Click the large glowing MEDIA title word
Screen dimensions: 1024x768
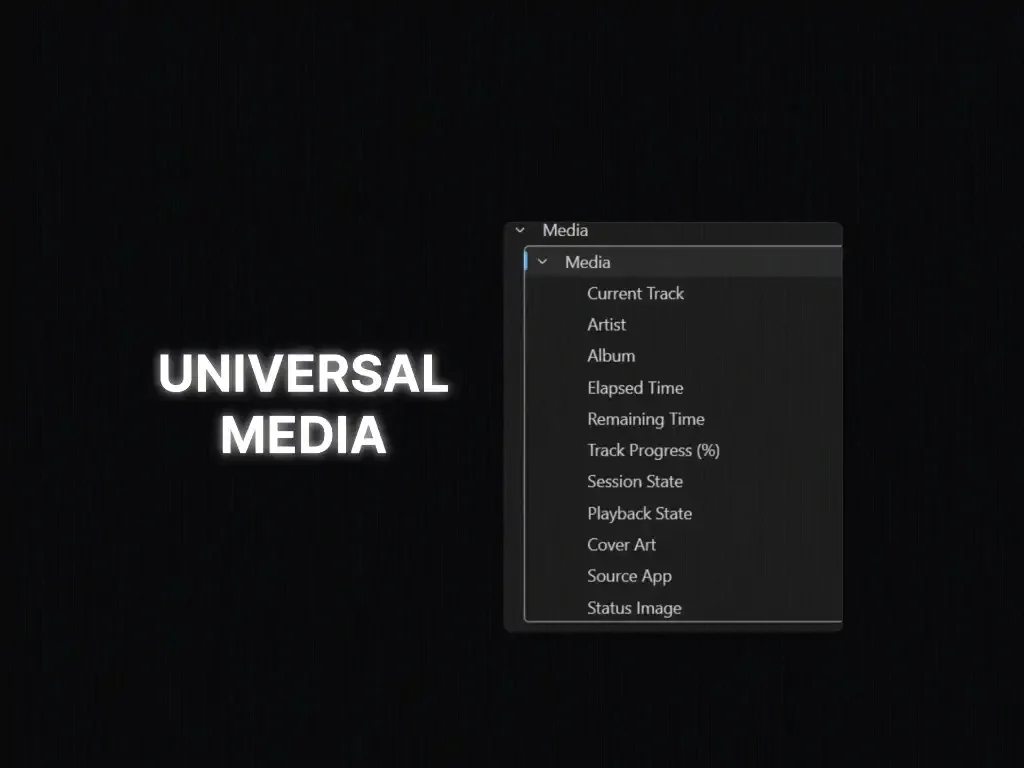303,435
